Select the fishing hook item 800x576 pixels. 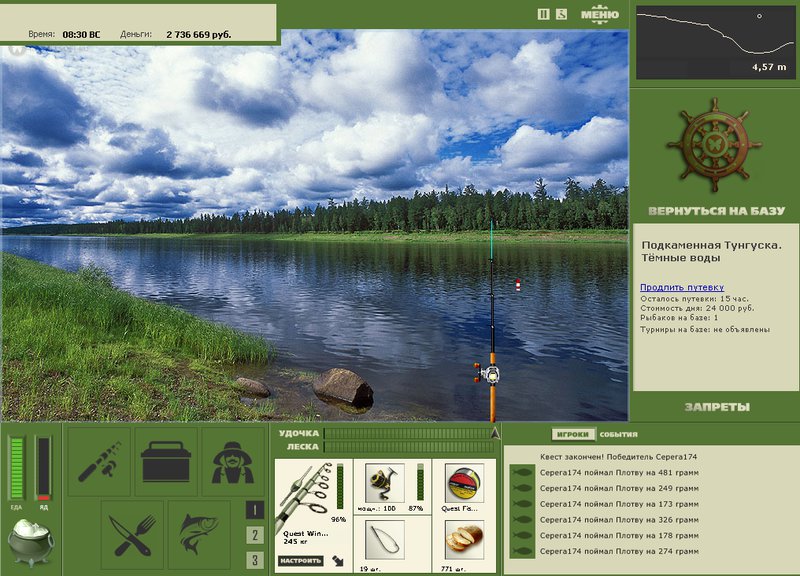click(385, 540)
